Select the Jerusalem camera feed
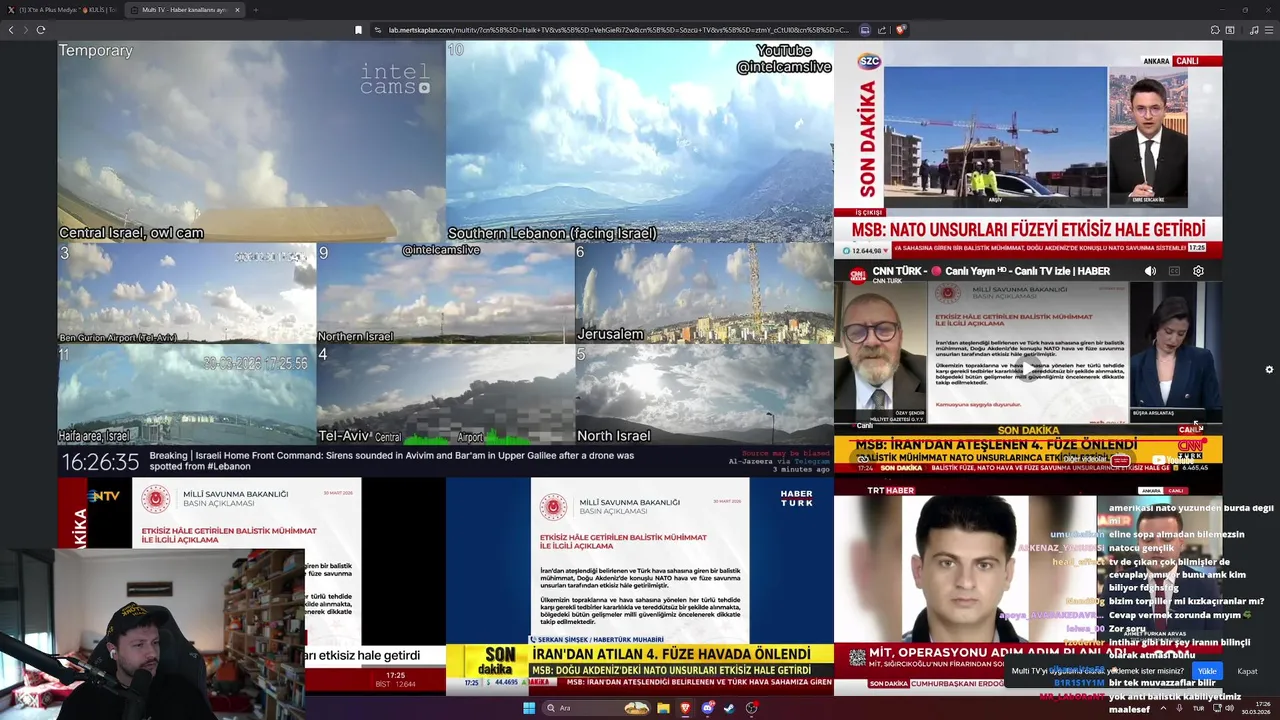The width and height of the screenshot is (1280, 720). (704, 293)
